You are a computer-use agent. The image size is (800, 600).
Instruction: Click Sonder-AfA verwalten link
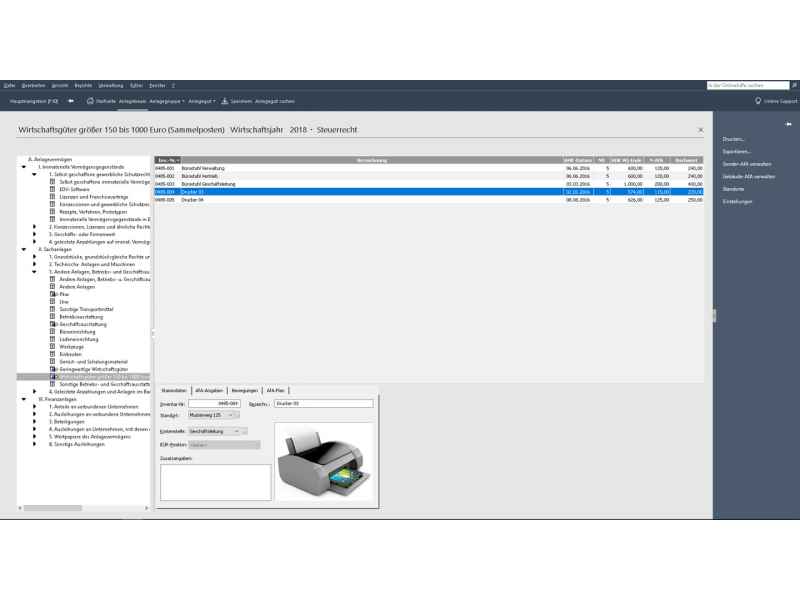pyautogui.click(x=748, y=164)
